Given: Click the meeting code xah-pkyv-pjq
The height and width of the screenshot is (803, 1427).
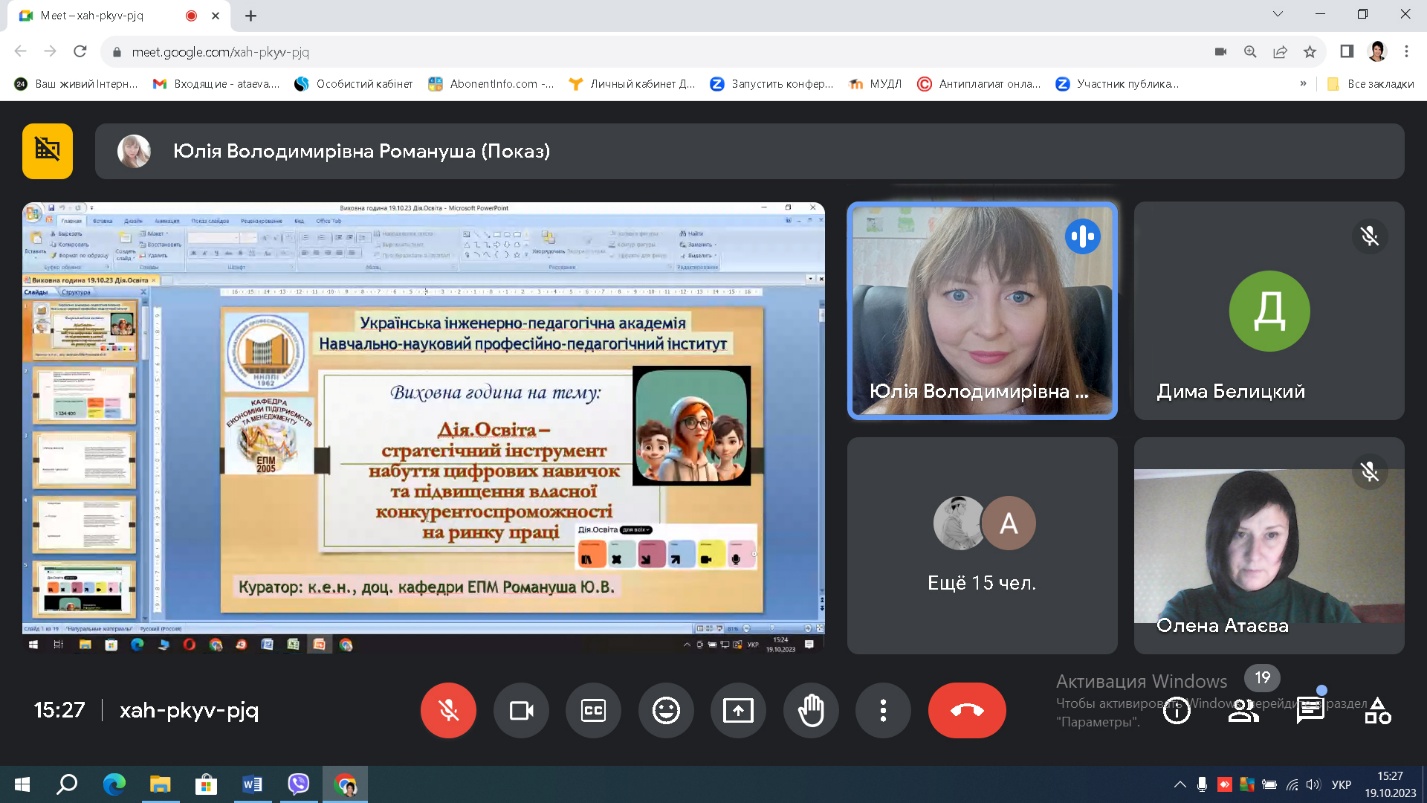Looking at the screenshot, I should pos(189,711).
